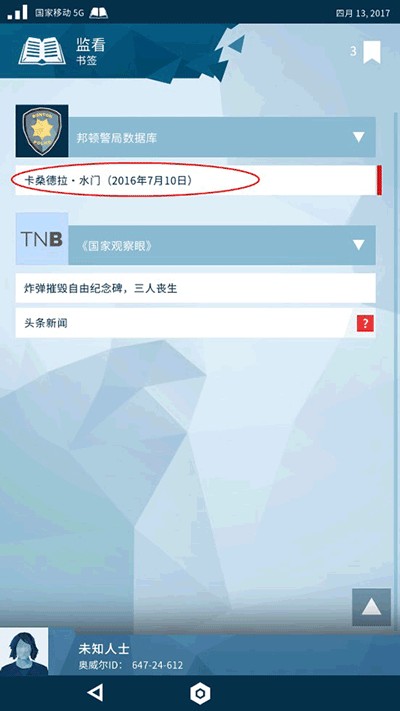
Task: Collapse the 《国家观察眼》 section arrow
Action: coord(359,245)
